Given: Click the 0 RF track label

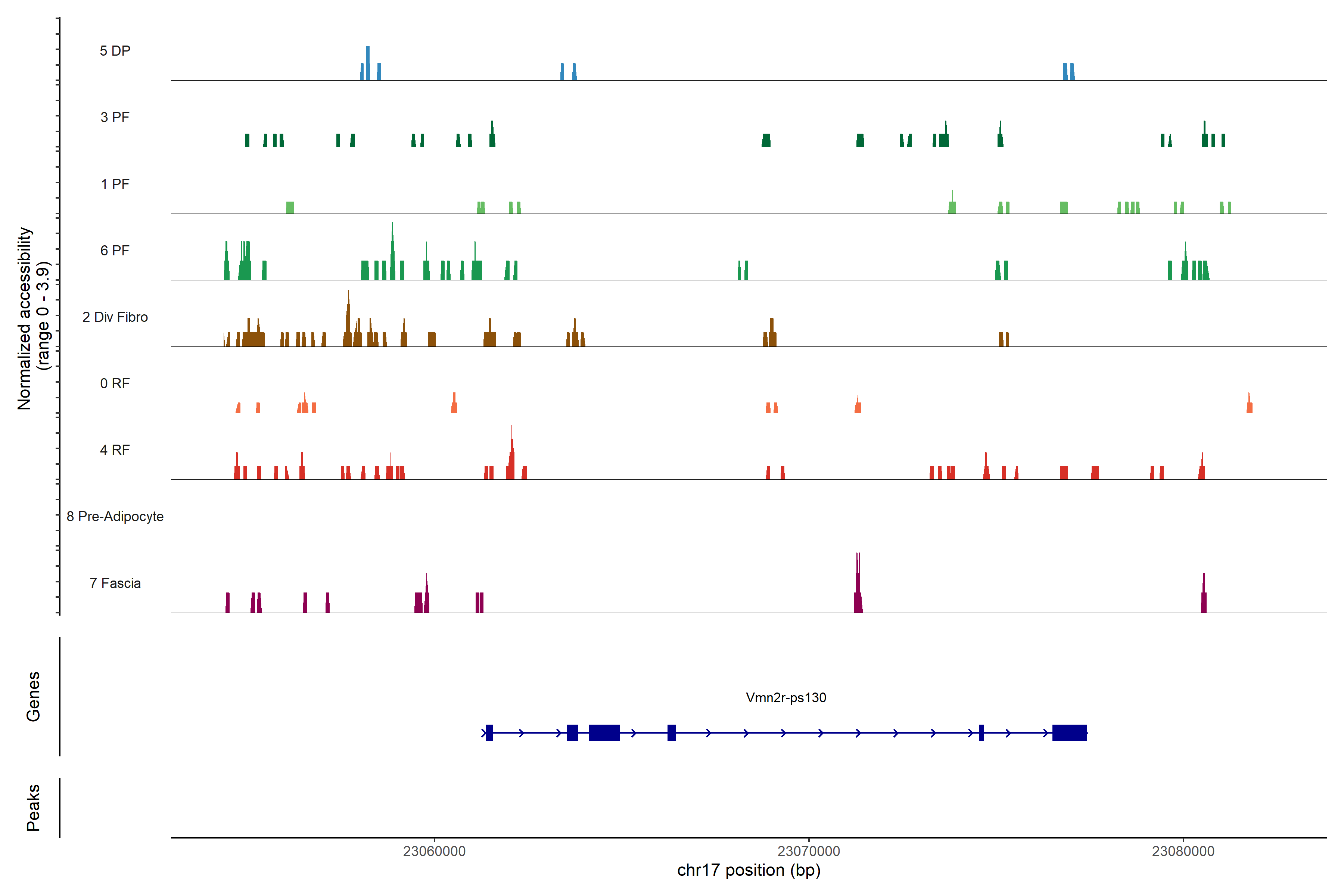Looking at the screenshot, I should [115, 383].
